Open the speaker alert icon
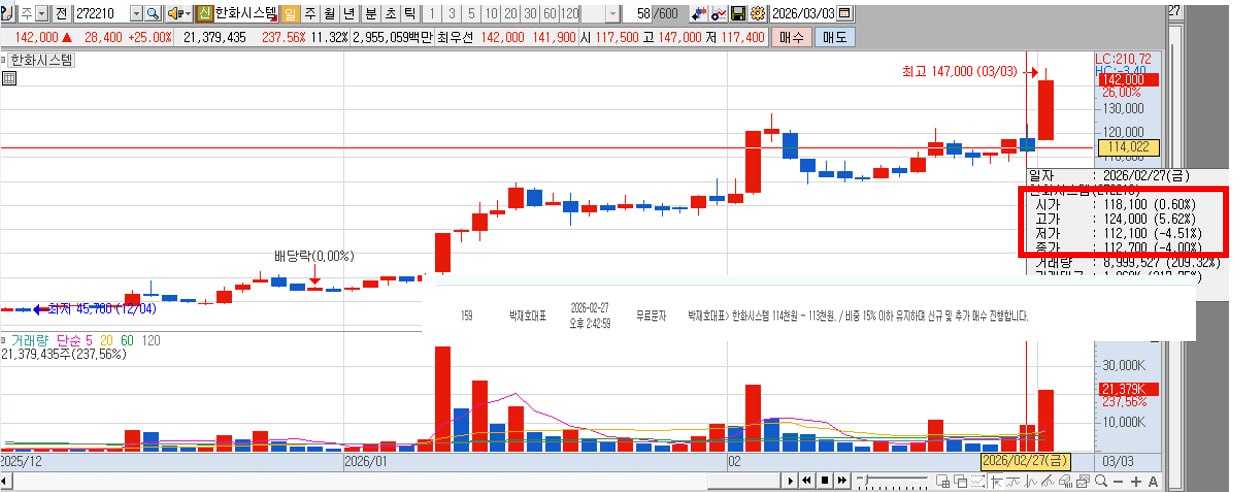 [x=175, y=14]
